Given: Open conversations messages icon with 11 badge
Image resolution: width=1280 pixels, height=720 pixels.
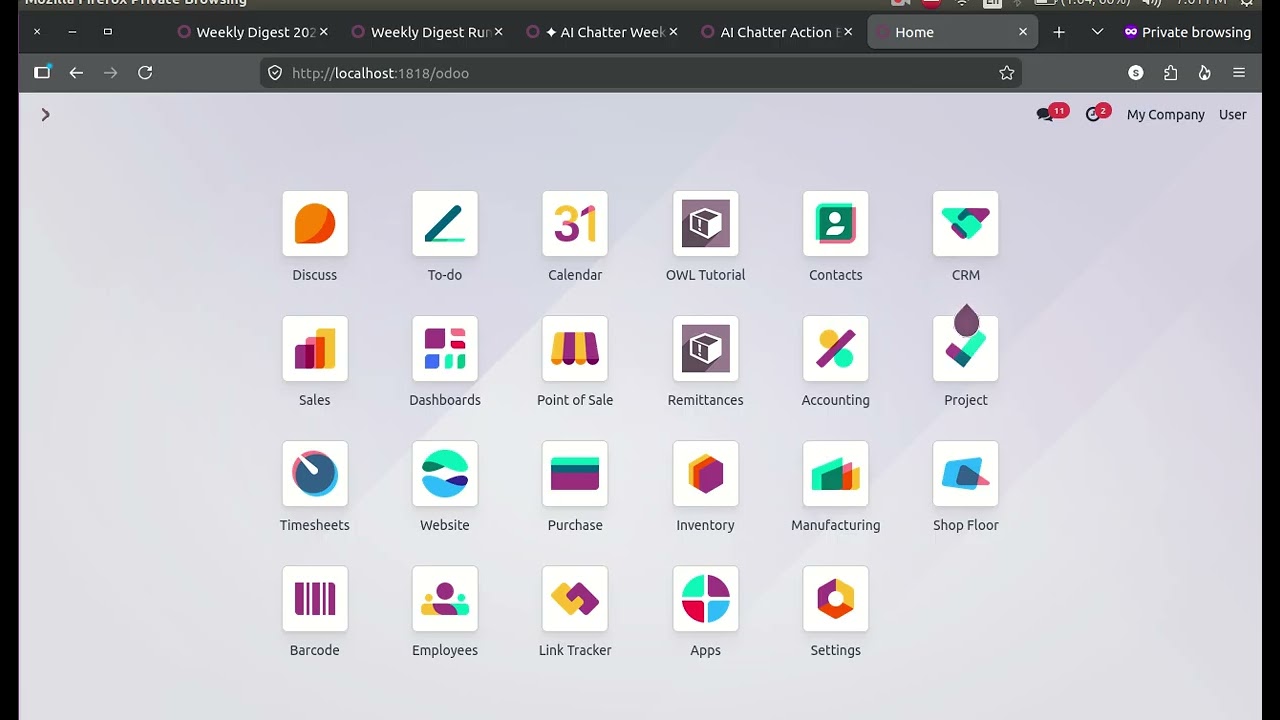Looking at the screenshot, I should click(1051, 114).
